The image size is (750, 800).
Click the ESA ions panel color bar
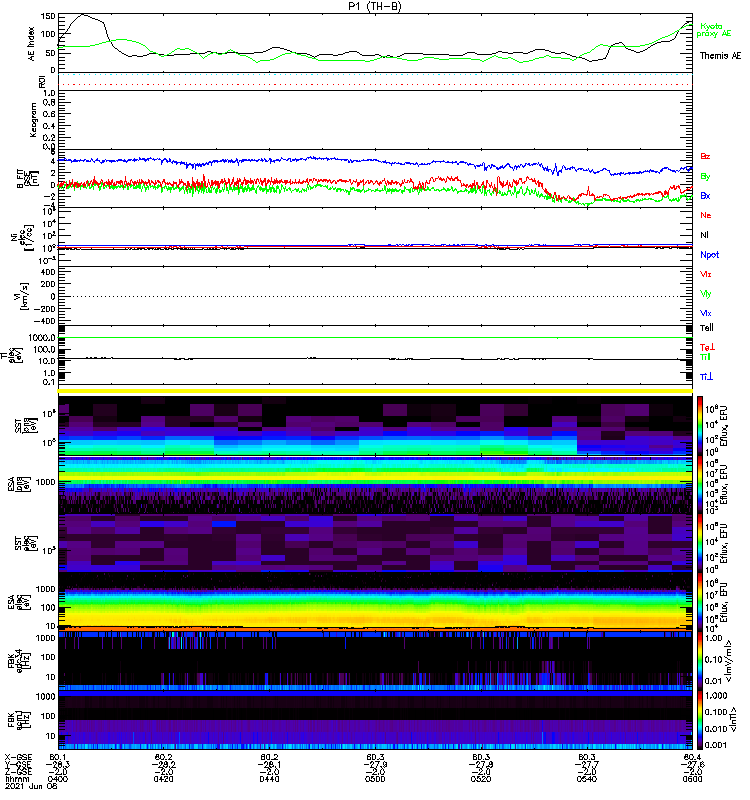pyautogui.click(x=699, y=484)
